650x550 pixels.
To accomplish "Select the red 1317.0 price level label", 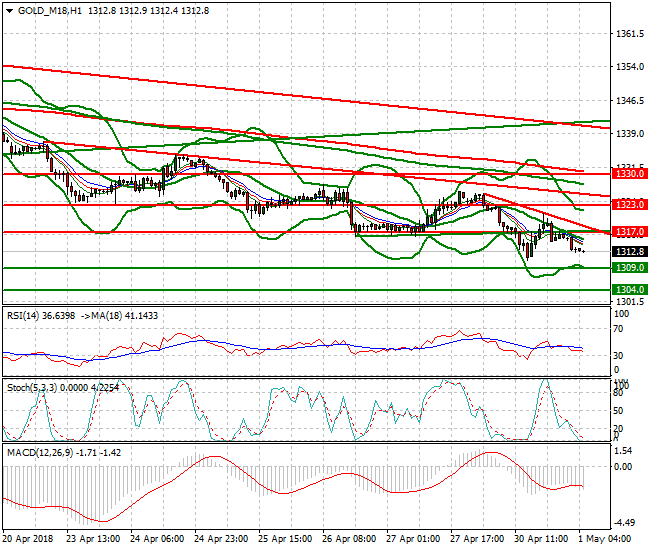I will (630, 232).
